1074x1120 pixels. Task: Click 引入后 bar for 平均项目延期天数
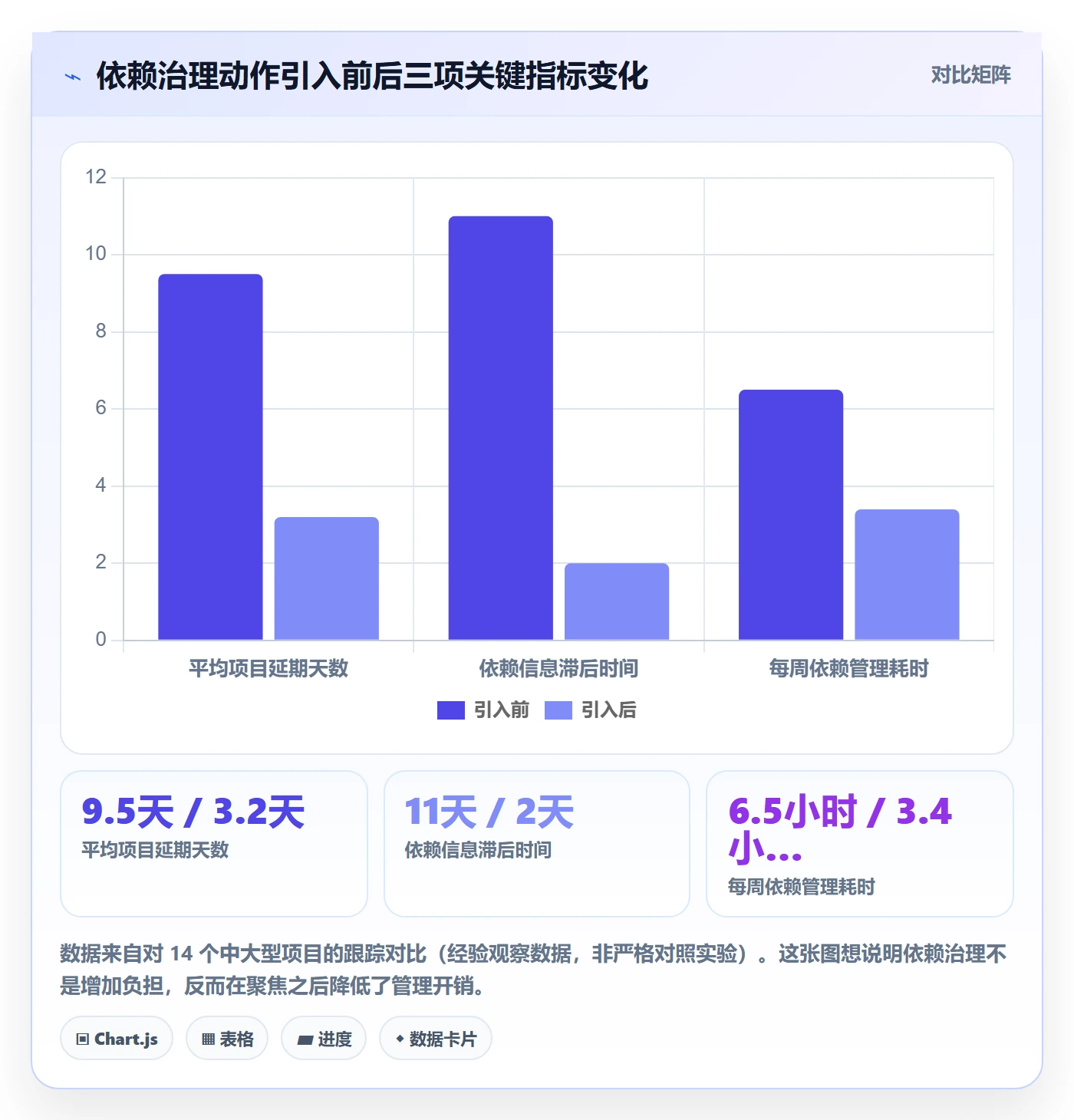pyautogui.click(x=327, y=578)
